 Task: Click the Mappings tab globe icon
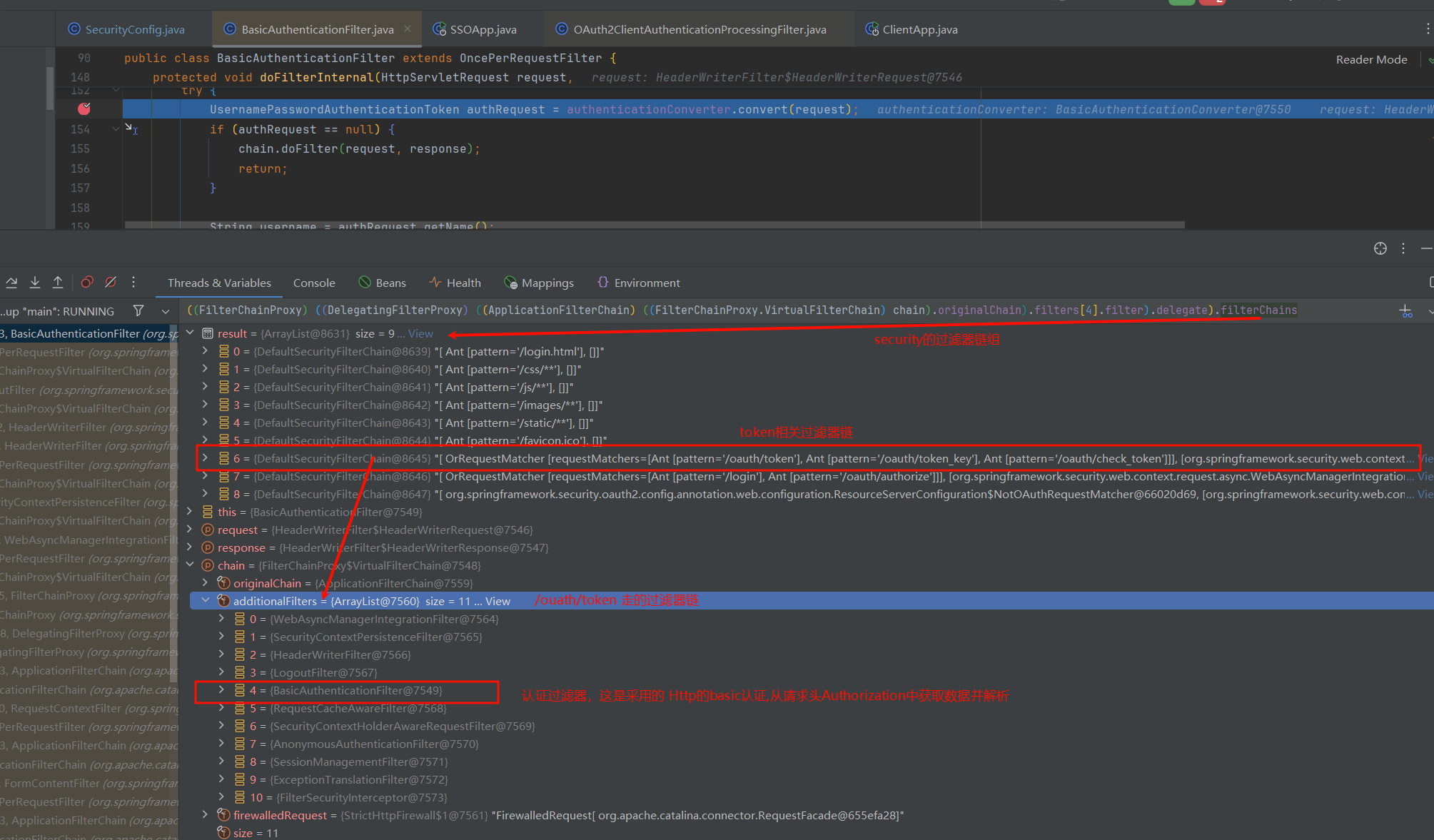[510, 283]
